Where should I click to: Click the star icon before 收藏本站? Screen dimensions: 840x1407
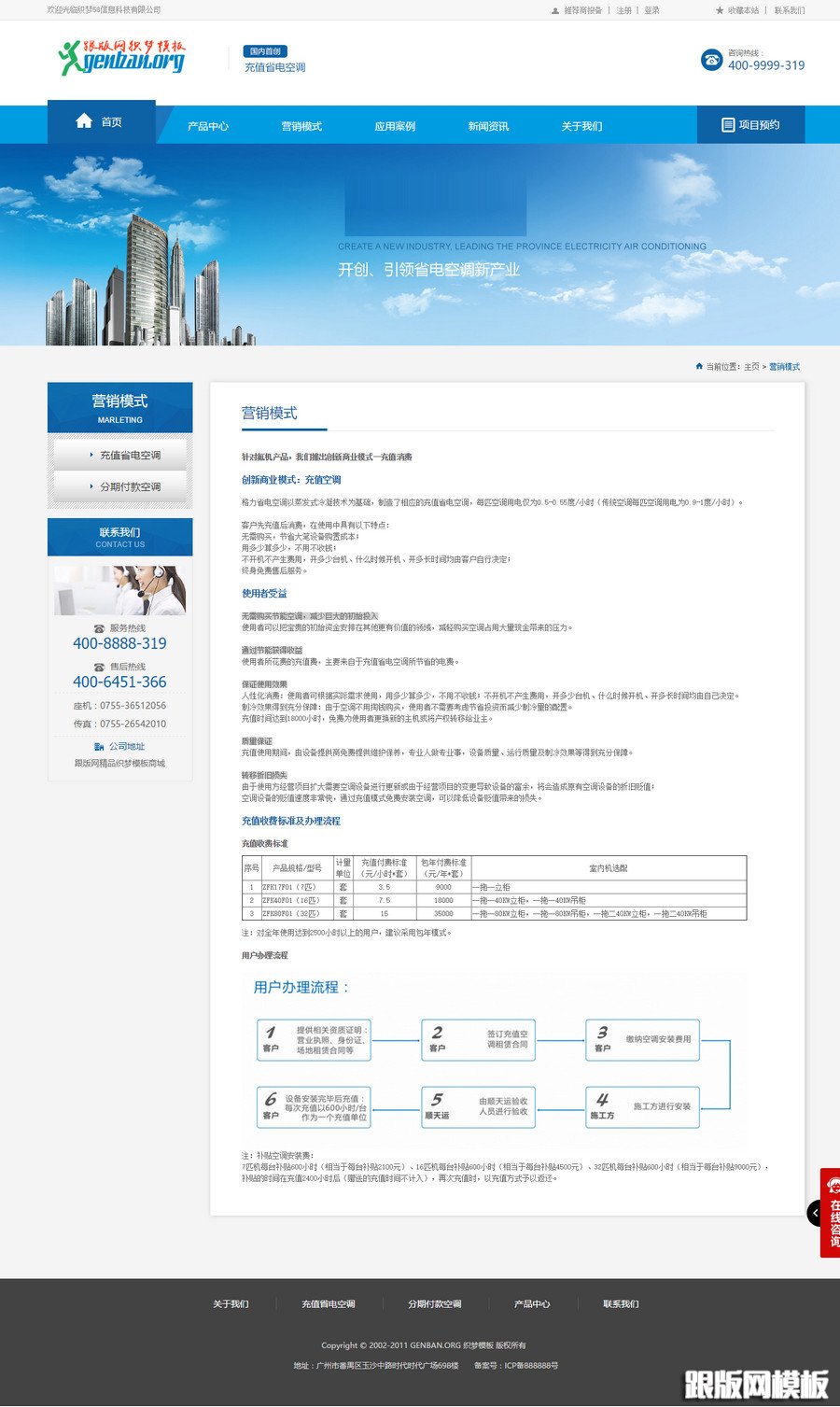720,10
